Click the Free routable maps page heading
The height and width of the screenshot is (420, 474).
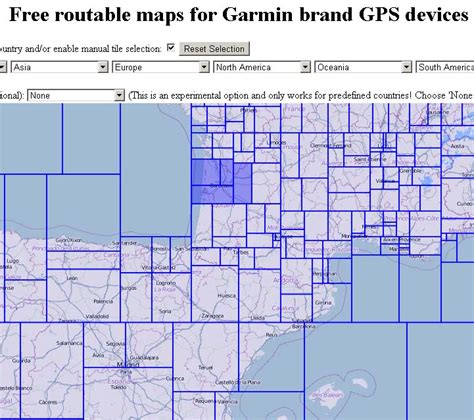click(239, 15)
